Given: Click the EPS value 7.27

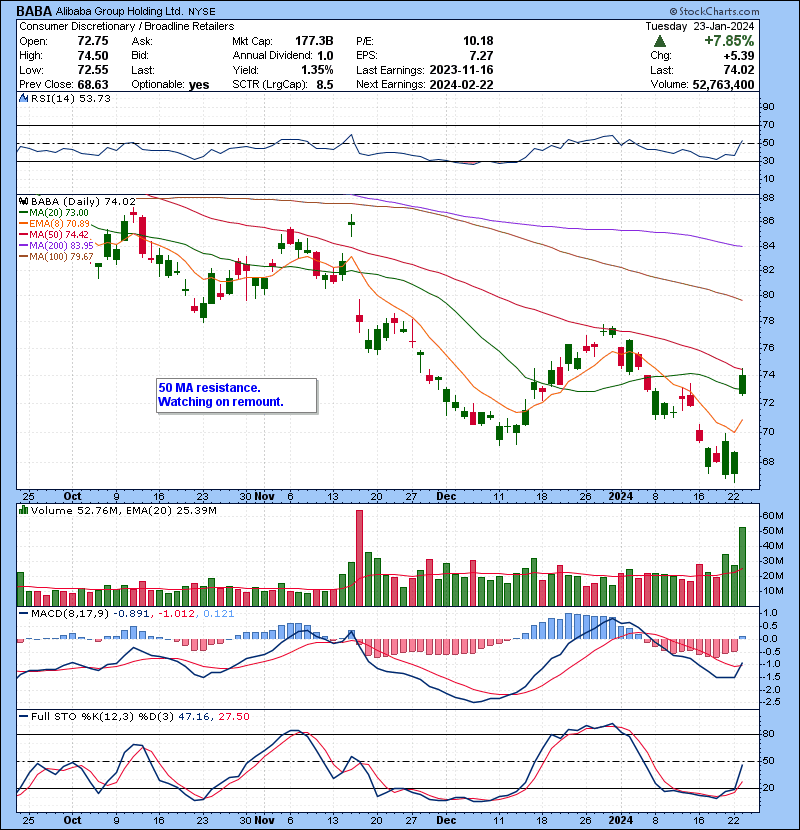Looking at the screenshot, I should tap(481, 56).
